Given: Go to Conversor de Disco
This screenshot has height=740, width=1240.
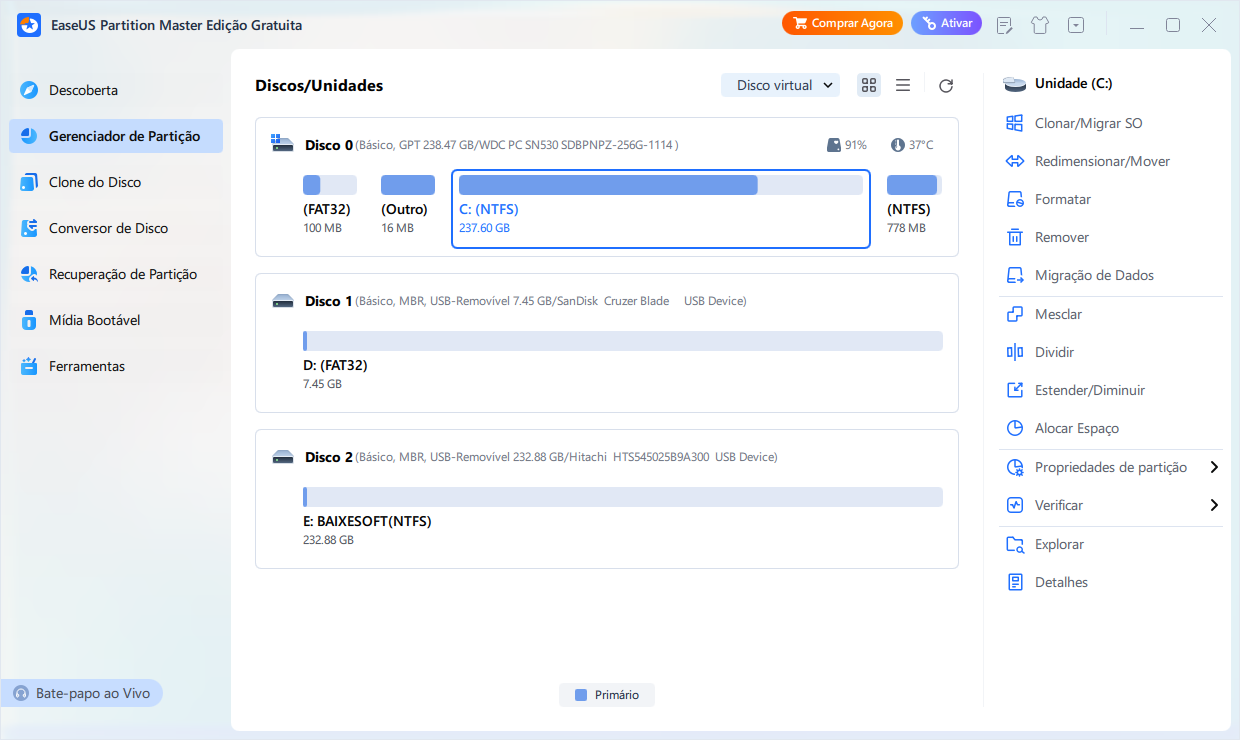Looking at the screenshot, I should click(115, 228).
